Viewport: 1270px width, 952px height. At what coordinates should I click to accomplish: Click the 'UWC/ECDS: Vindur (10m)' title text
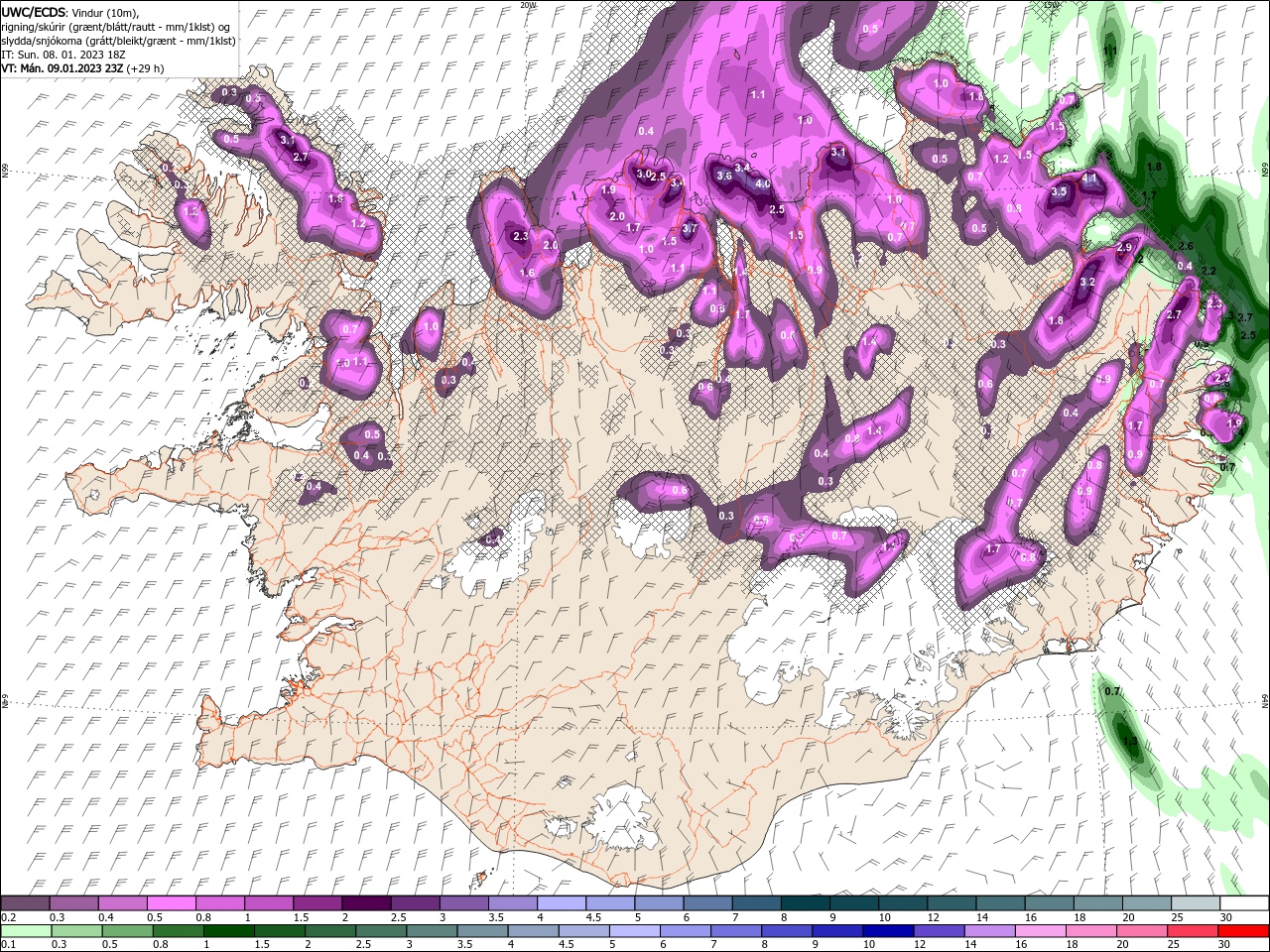[x=70, y=12]
